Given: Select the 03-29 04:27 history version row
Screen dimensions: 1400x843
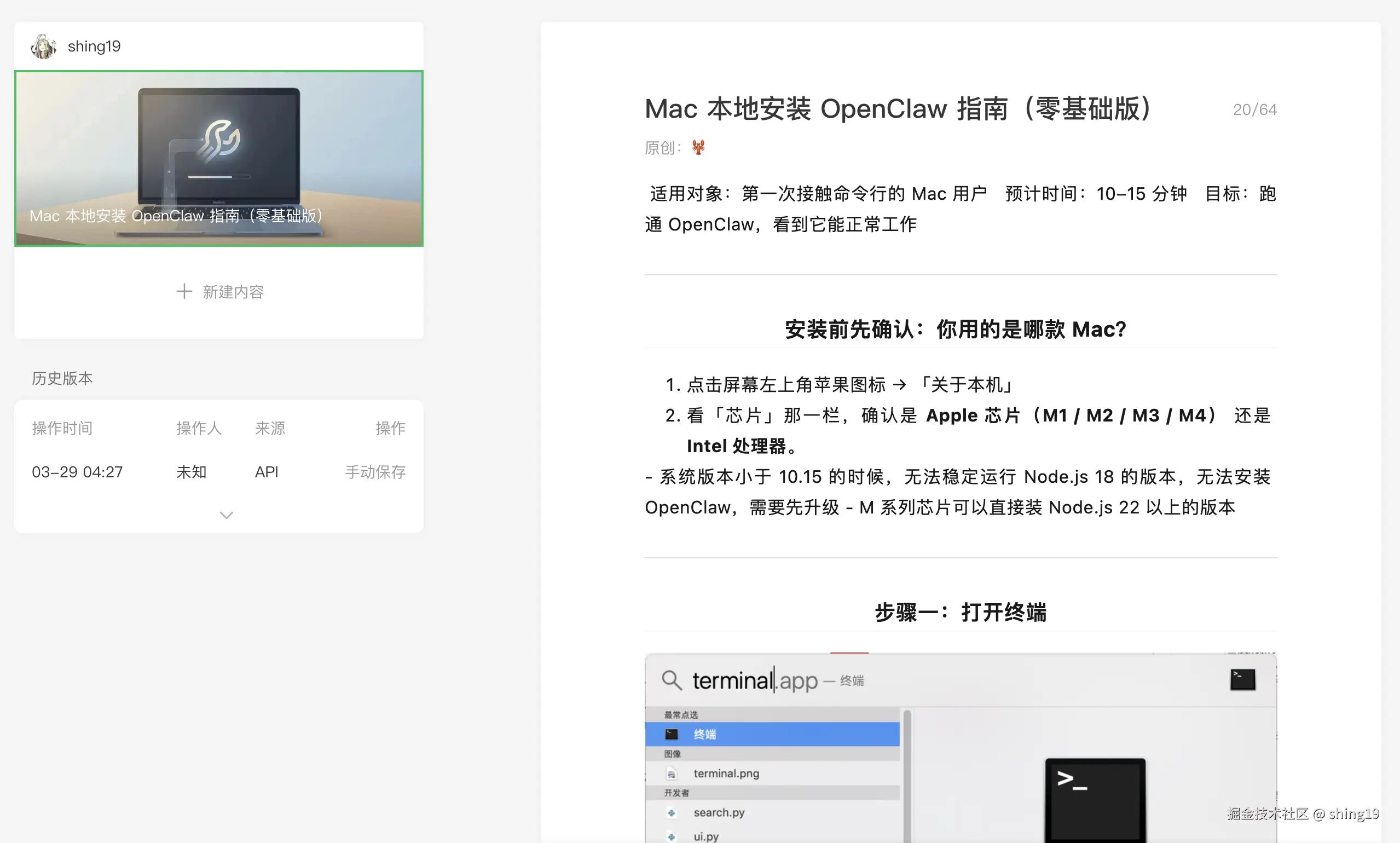Looking at the screenshot, I should pos(77,472).
